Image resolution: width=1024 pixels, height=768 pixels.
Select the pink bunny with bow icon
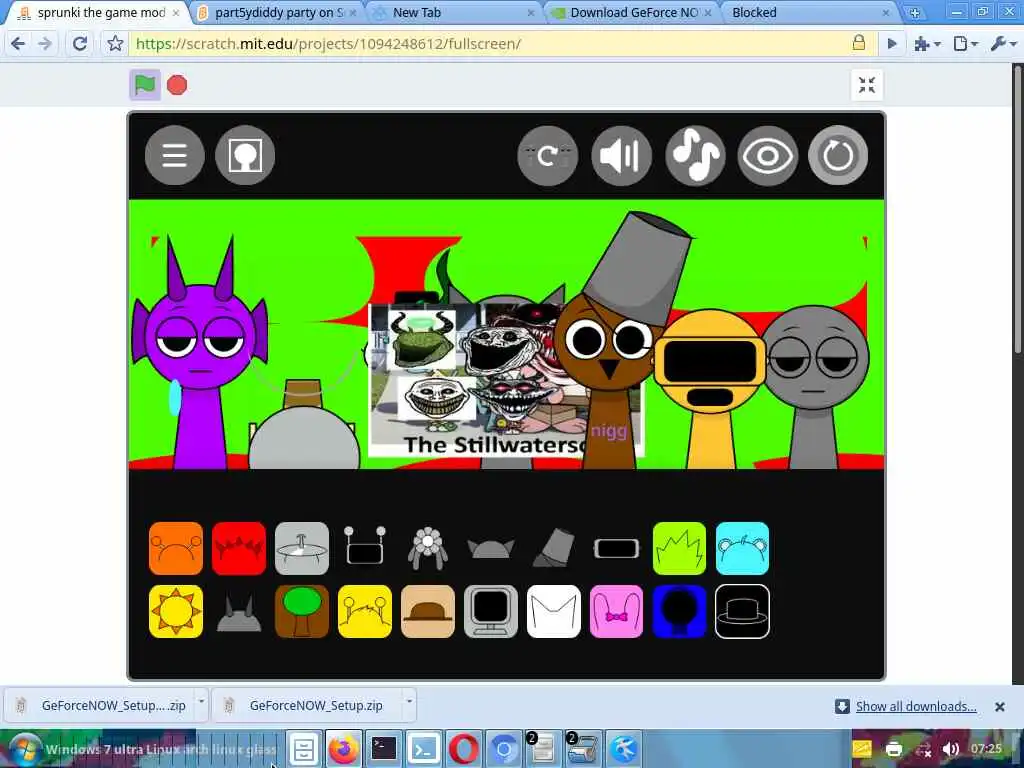616,611
